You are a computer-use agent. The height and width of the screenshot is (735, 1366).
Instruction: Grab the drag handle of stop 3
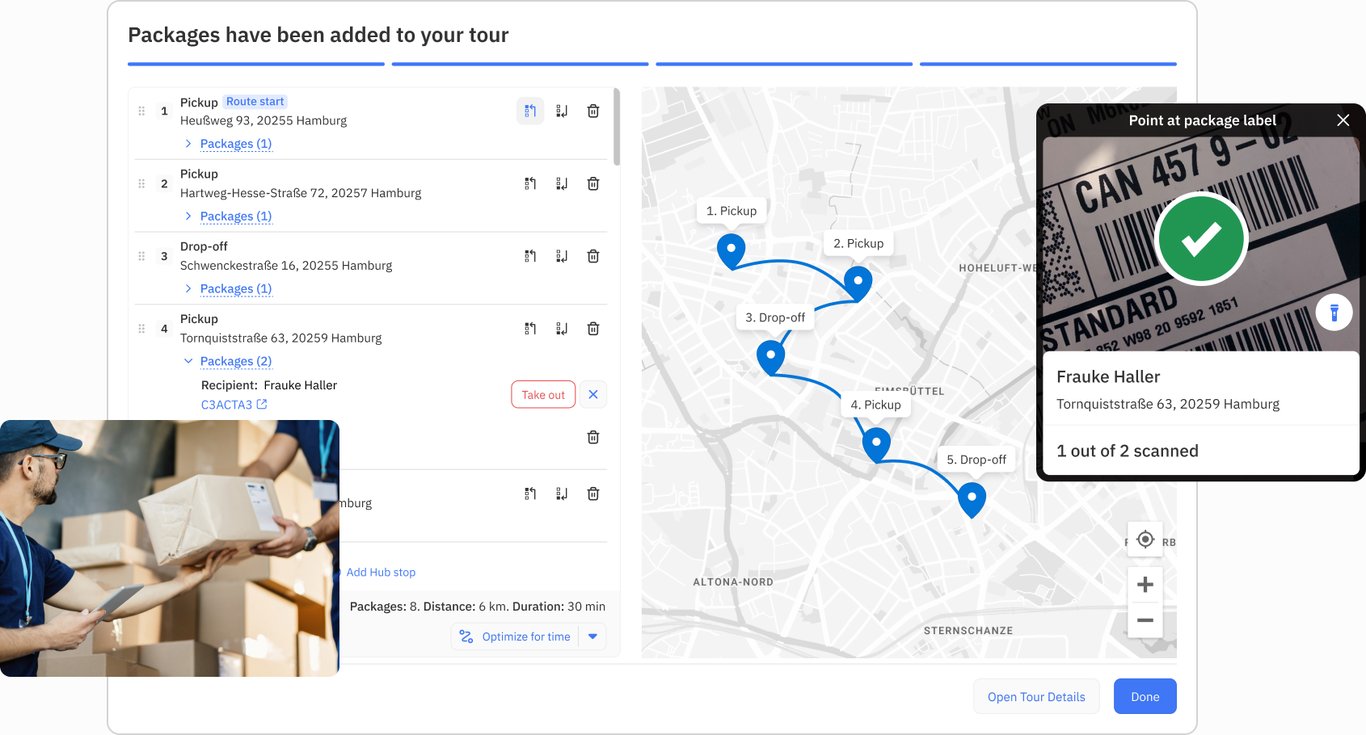click(142, 256)
